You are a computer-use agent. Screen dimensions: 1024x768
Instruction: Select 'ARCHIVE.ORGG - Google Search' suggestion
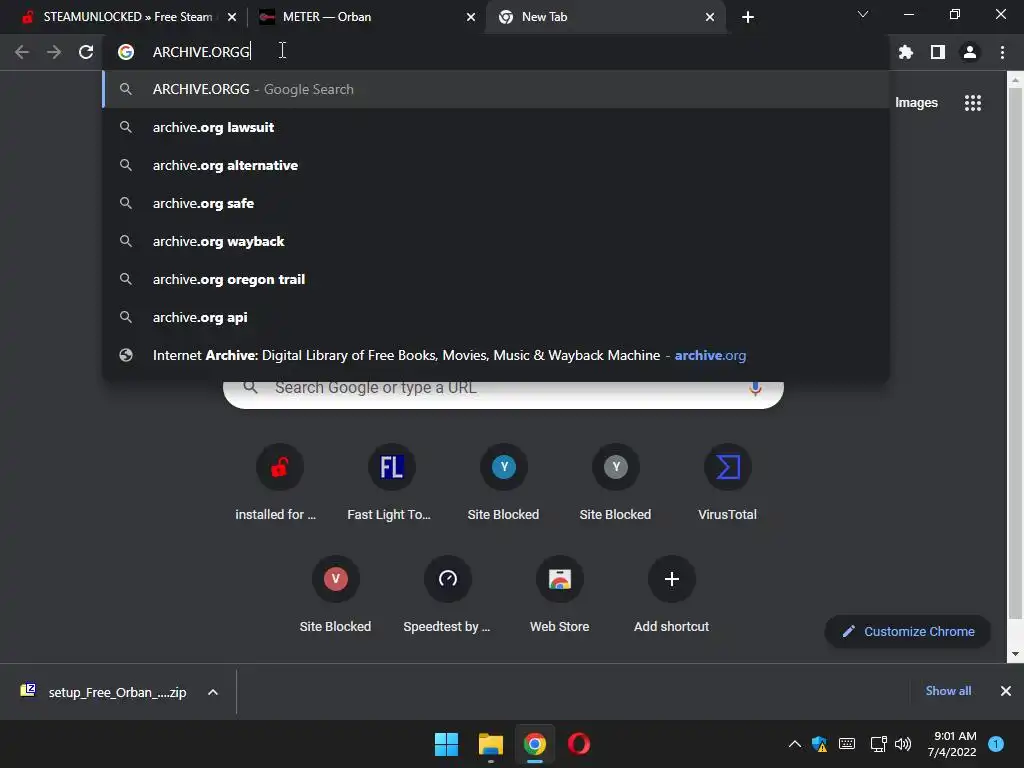496,89
